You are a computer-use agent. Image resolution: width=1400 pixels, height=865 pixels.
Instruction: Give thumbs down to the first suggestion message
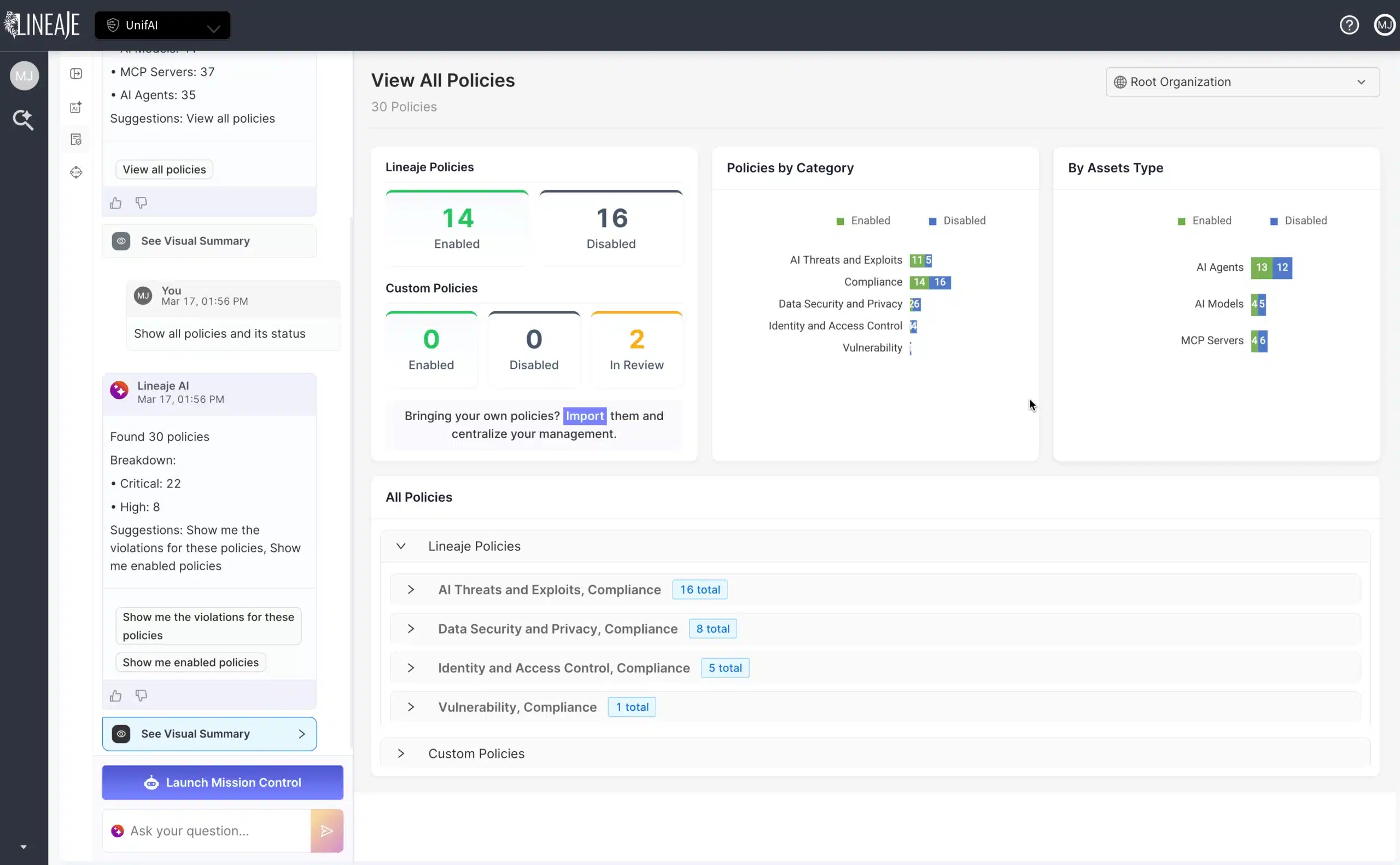(141, 202)
